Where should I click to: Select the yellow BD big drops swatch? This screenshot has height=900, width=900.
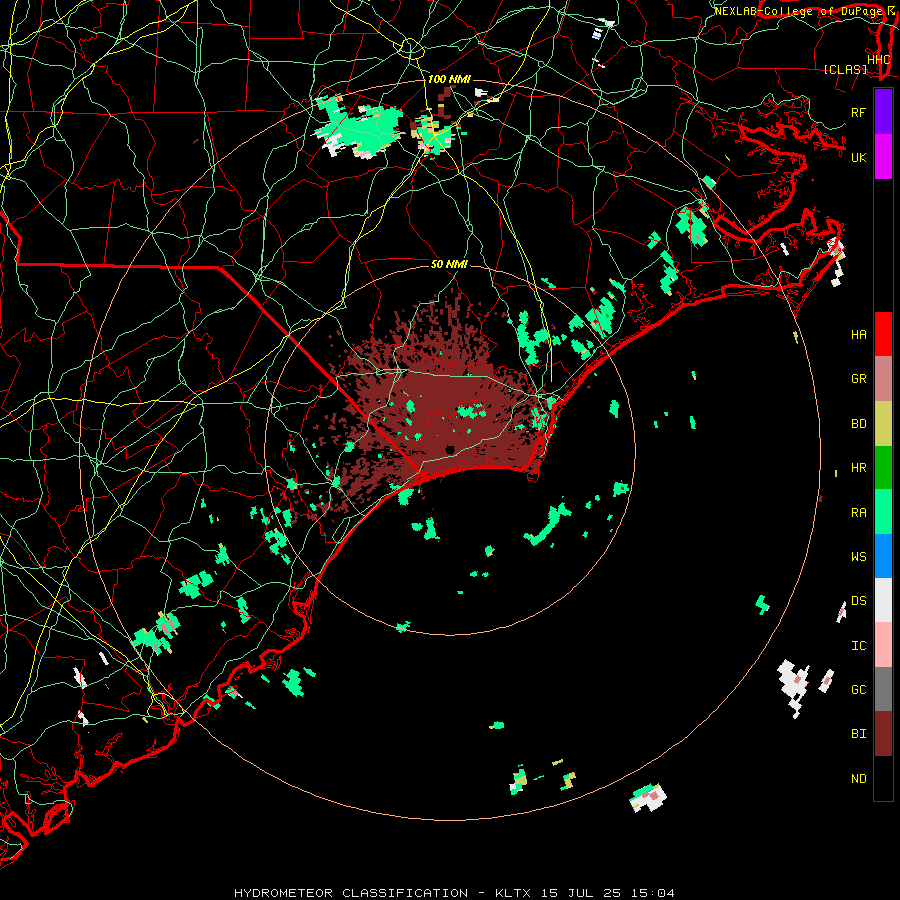pyautogui.click(x=883, y=424)
